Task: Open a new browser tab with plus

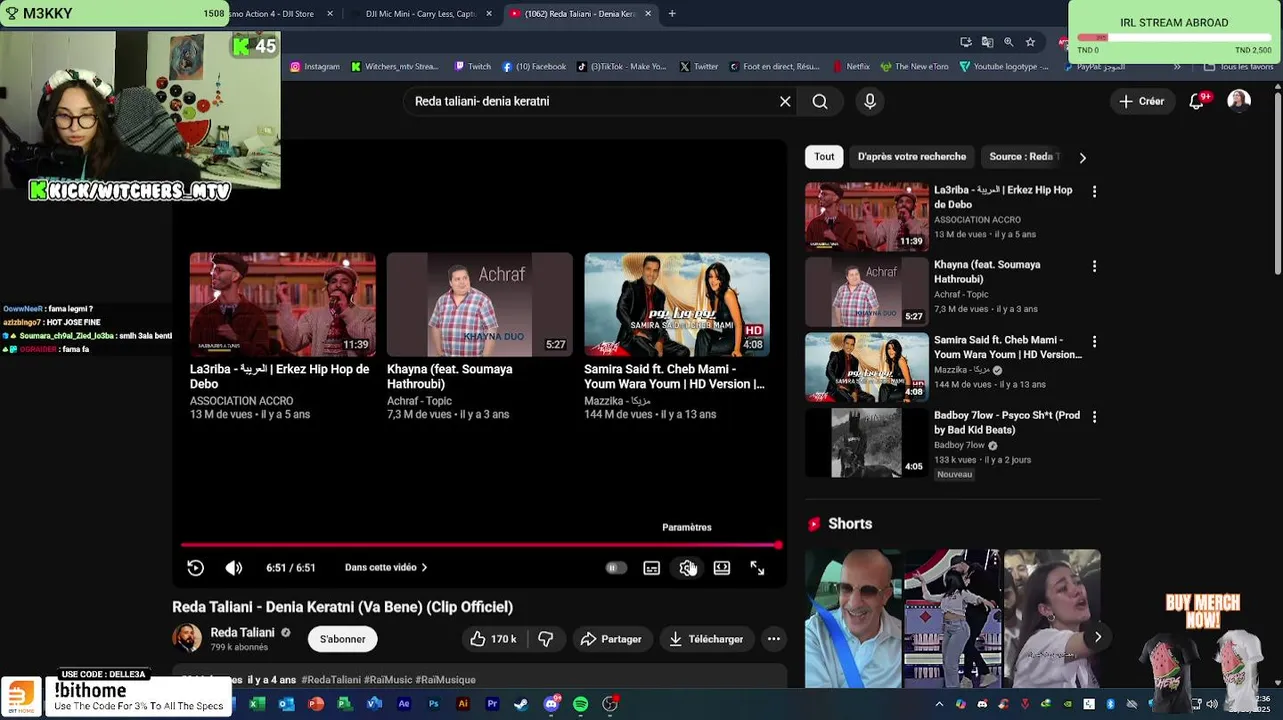Action: 672,14
